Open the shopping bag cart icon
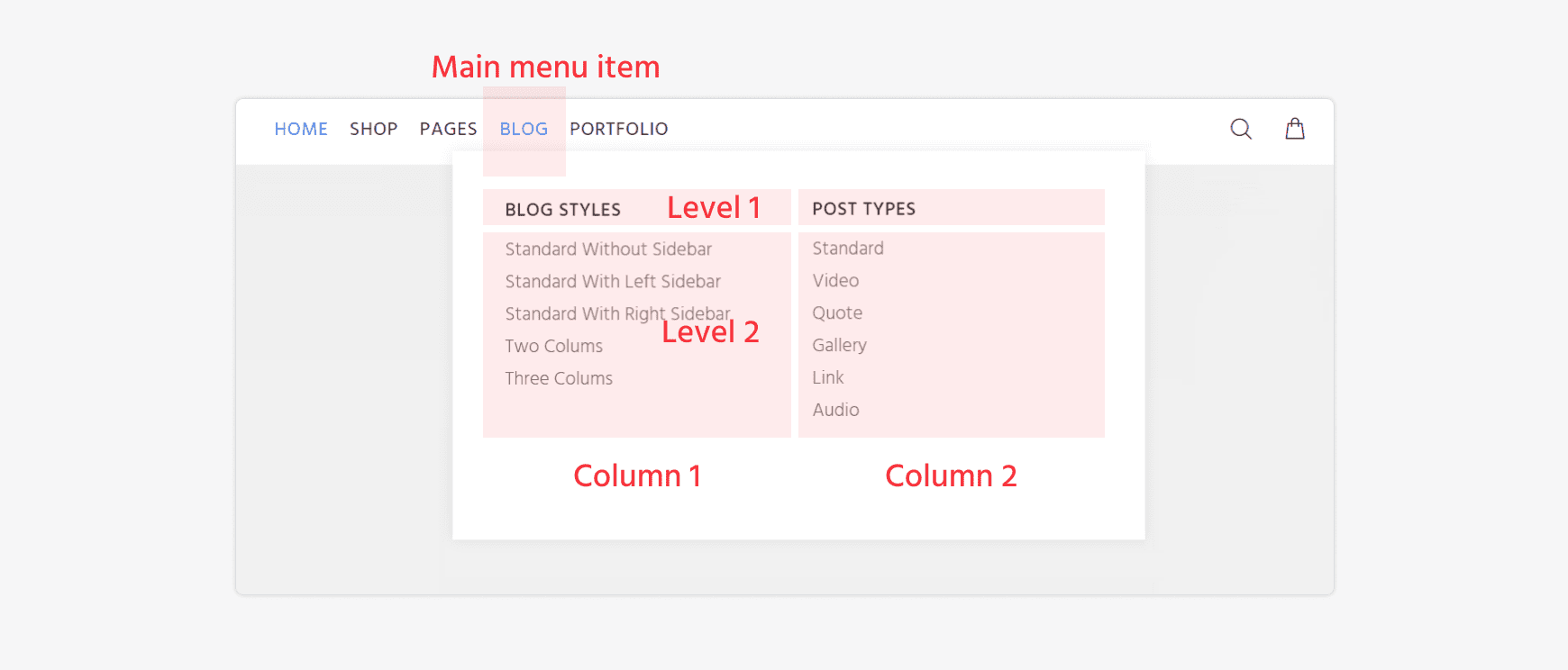This screenshot has height=670, width=1568. 1295,129
